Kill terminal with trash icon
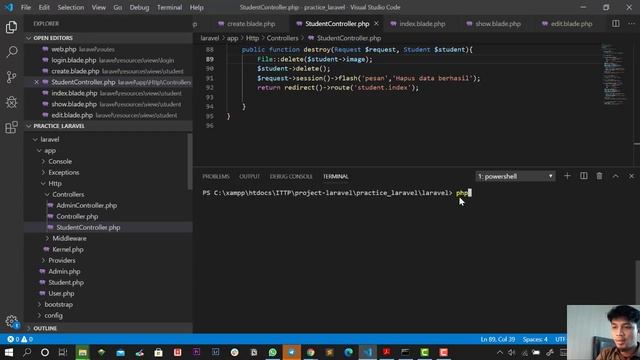 [599, 176]
